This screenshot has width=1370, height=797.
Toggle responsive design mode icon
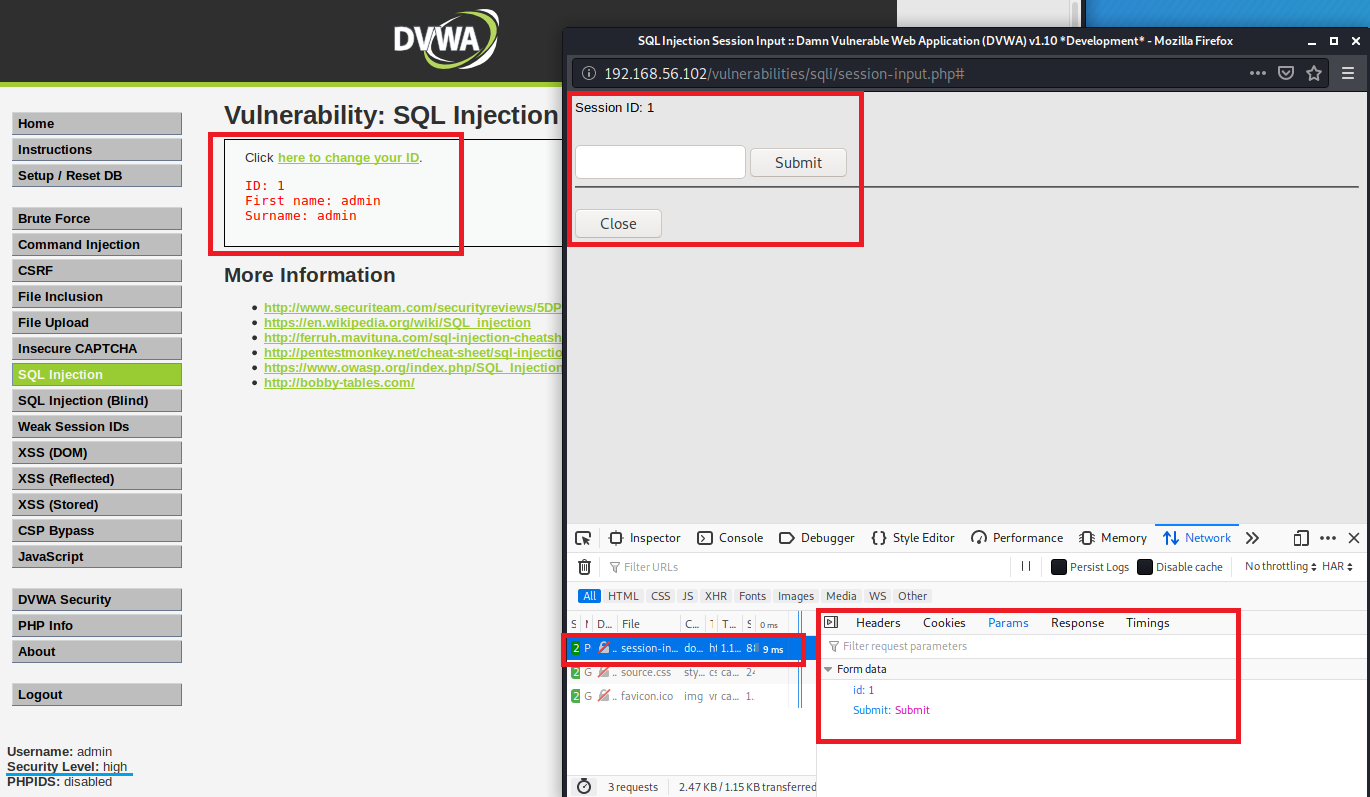pyautogui.click(x=1301, y=538)
